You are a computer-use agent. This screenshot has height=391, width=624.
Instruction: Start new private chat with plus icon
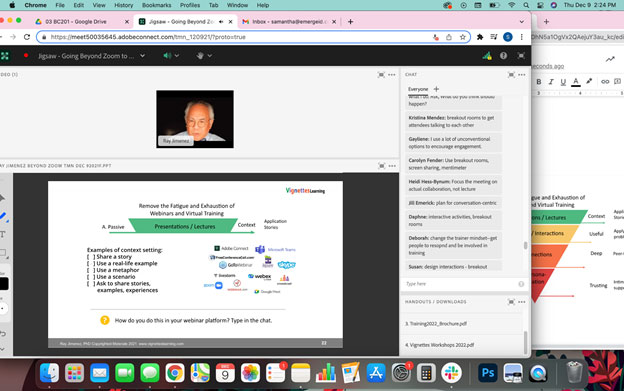click(x=436, y=89)
